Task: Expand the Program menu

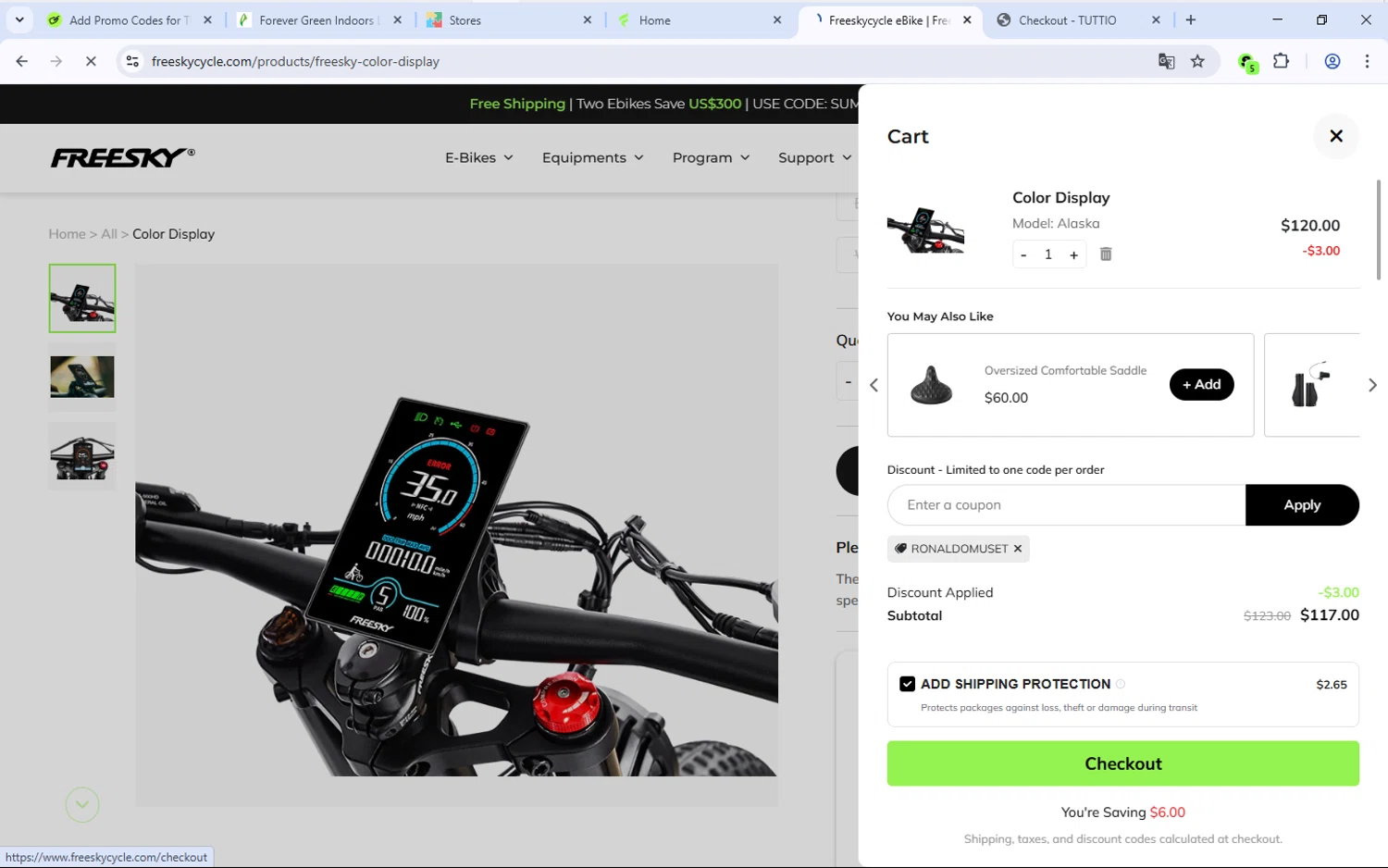Action: click(711, 157)
